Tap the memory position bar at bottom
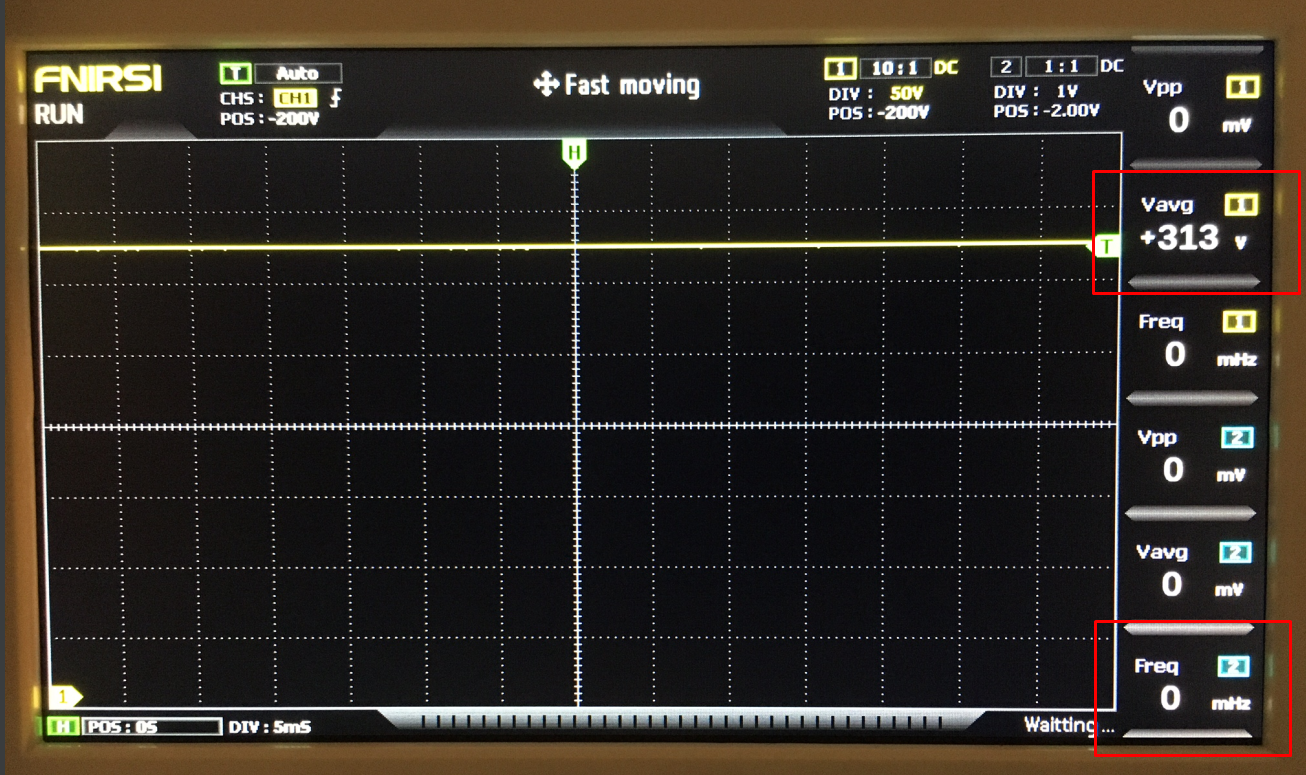 682,719
